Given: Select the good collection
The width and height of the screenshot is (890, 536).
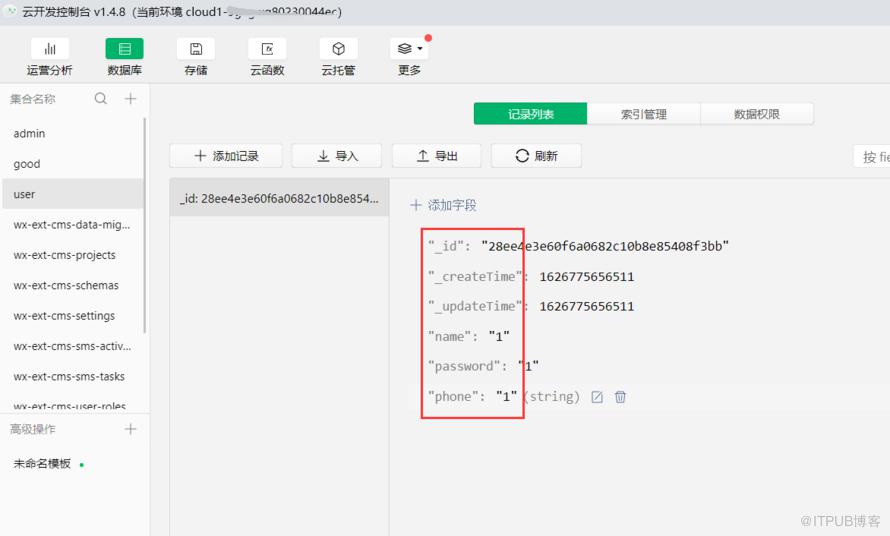Looking at the screenshot, I should [x=73, y=164].
